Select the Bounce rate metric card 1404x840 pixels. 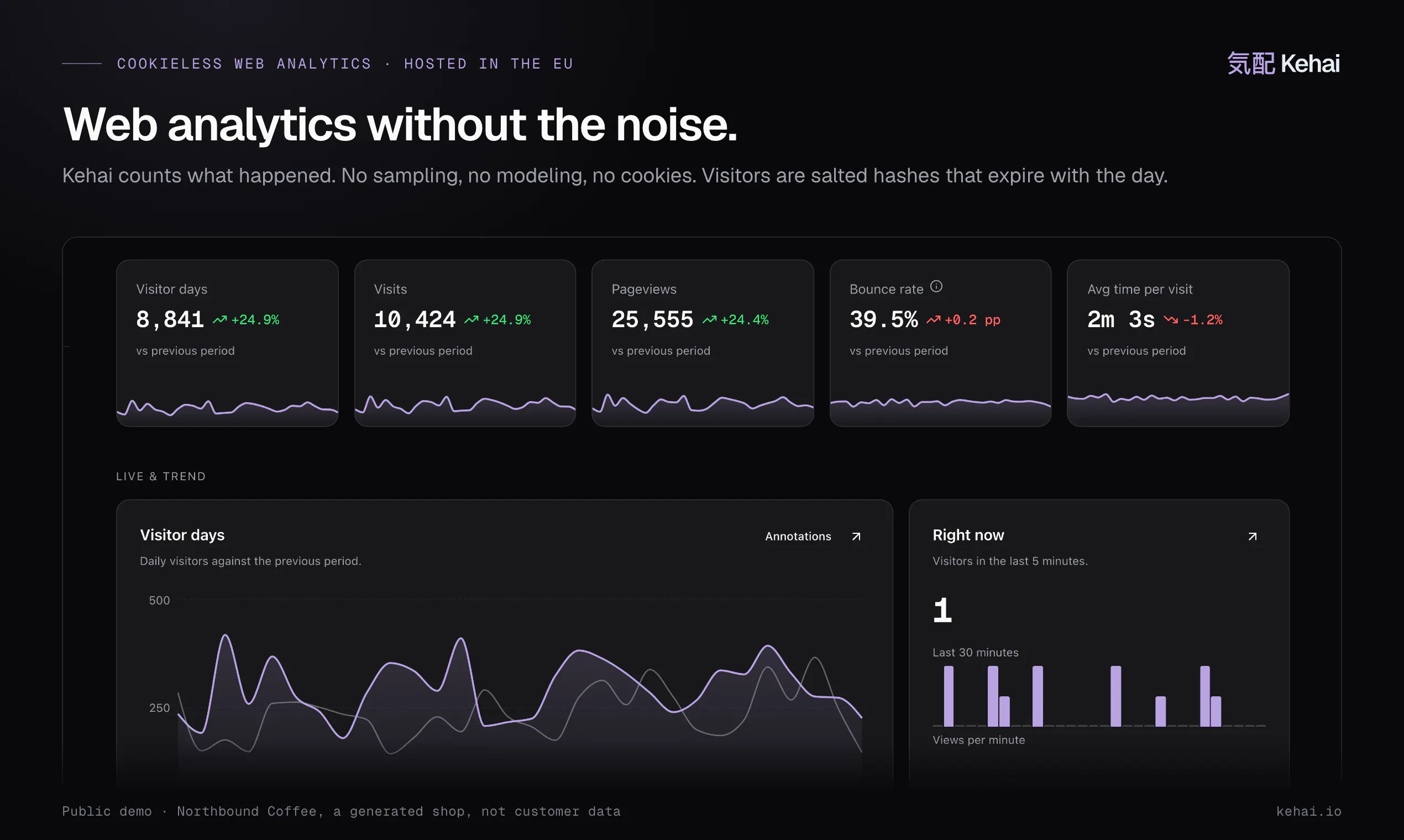click(940, 343)
